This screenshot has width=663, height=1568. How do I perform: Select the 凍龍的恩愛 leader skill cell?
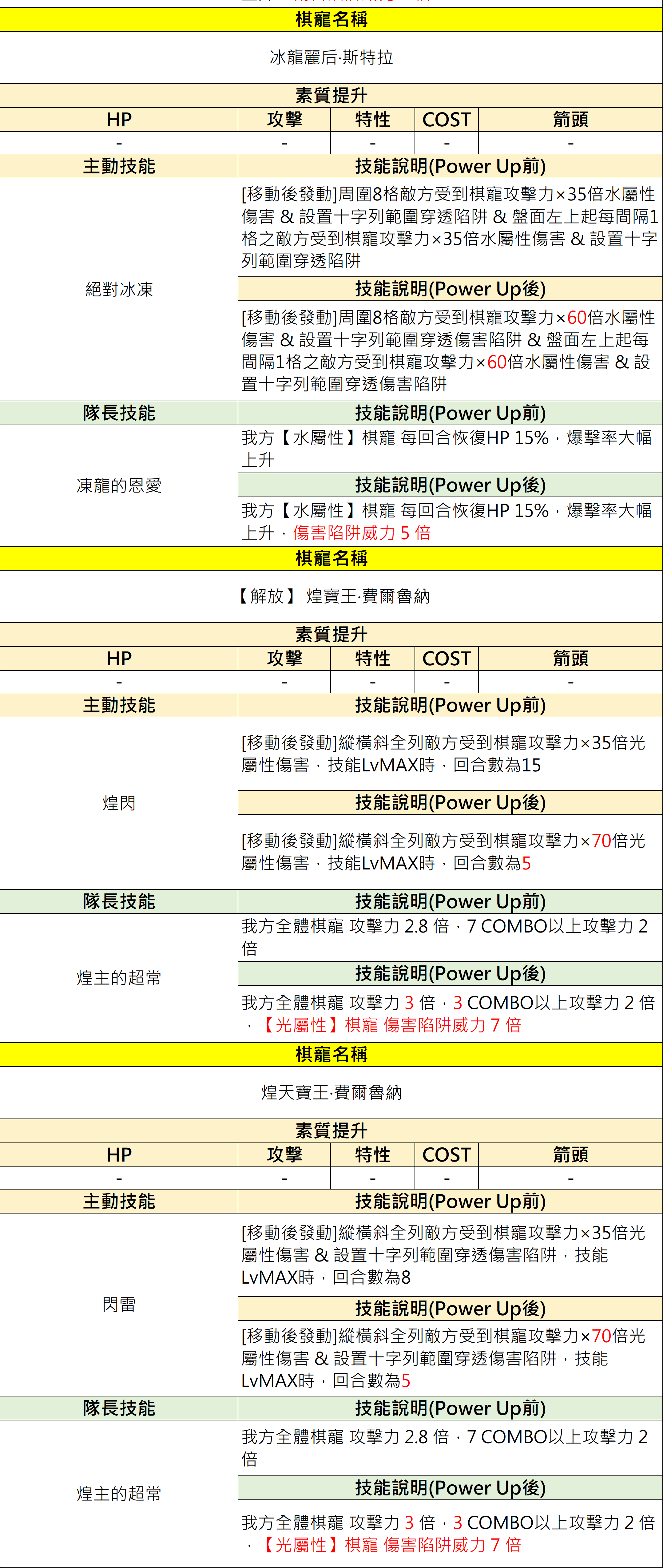(x=119, y=485)
